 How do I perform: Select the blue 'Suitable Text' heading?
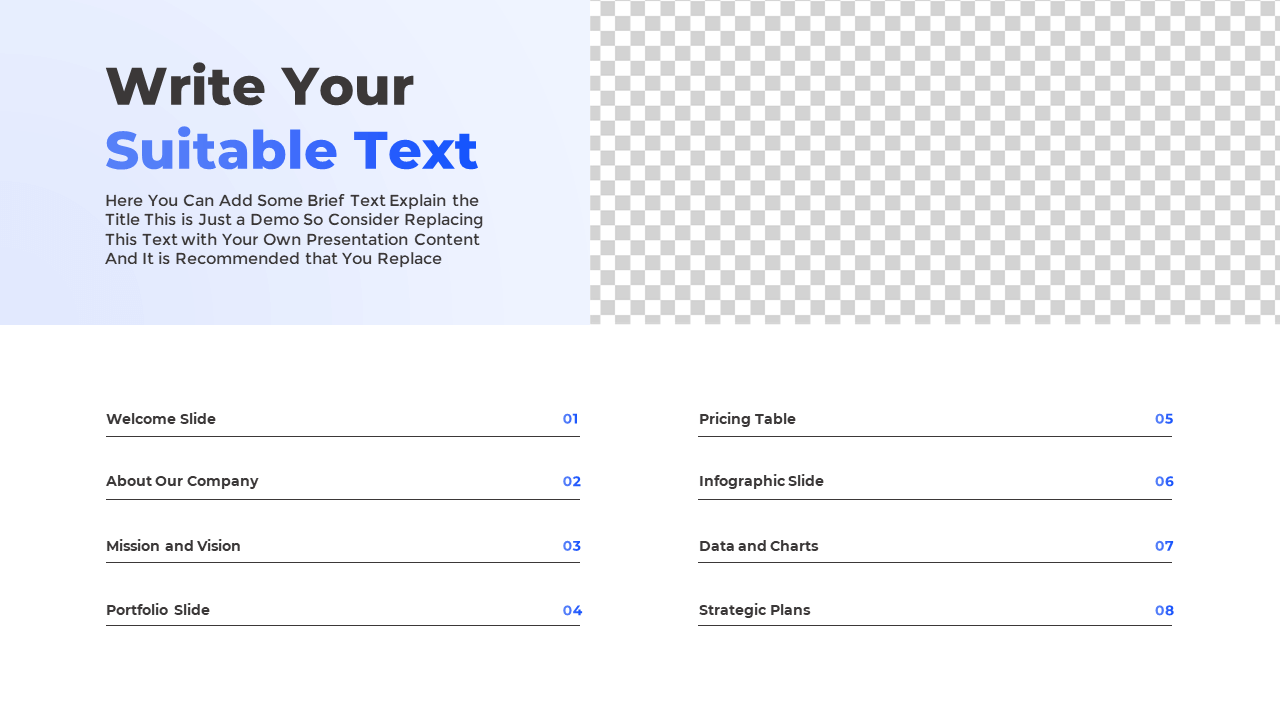click(291, 151)
